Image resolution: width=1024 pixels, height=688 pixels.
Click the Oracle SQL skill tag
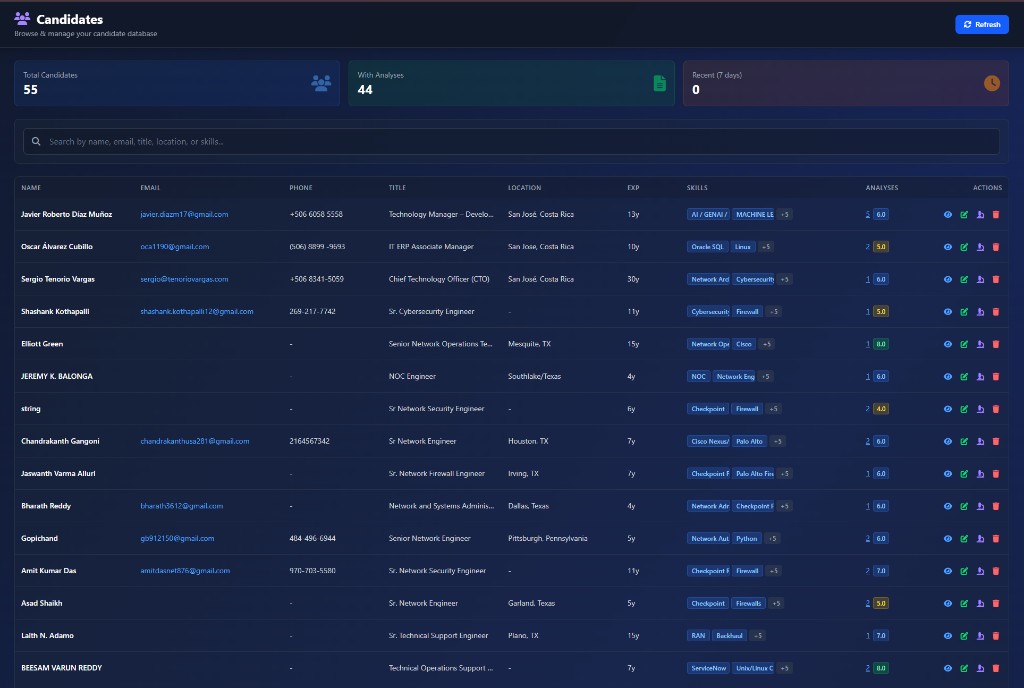click(707, 247)
